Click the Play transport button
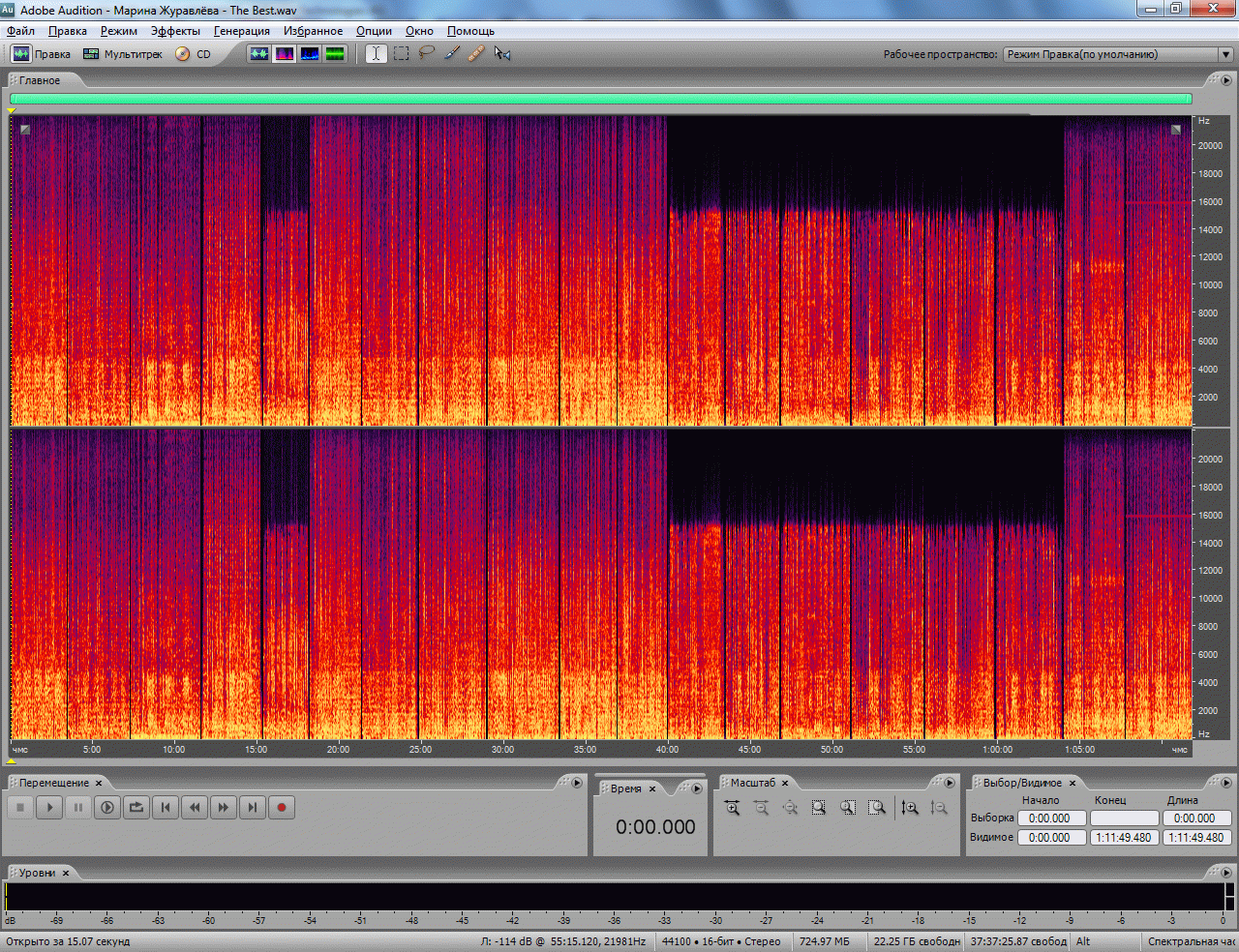 click(49, 808)
